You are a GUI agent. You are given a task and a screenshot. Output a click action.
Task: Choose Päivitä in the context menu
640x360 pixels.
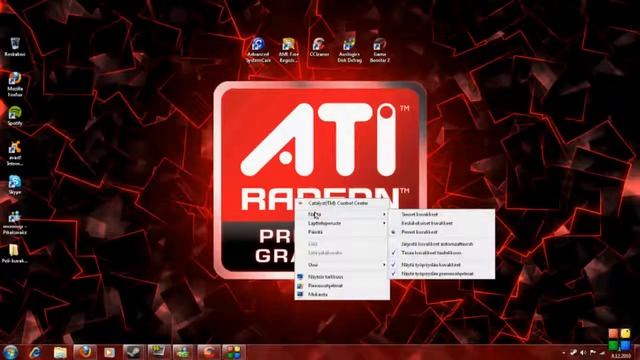[342, 232]
